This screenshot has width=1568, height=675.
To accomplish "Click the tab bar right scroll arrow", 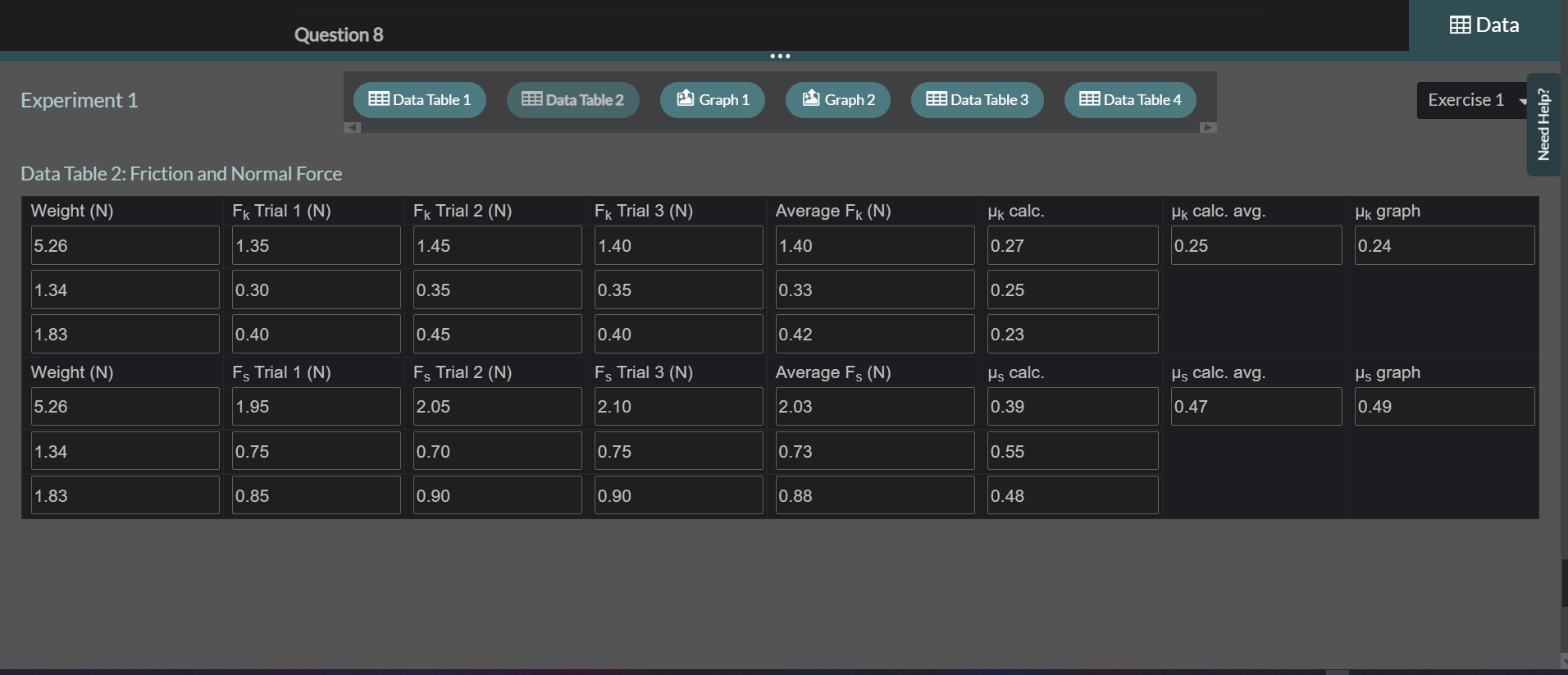I will pos(1208,127).
